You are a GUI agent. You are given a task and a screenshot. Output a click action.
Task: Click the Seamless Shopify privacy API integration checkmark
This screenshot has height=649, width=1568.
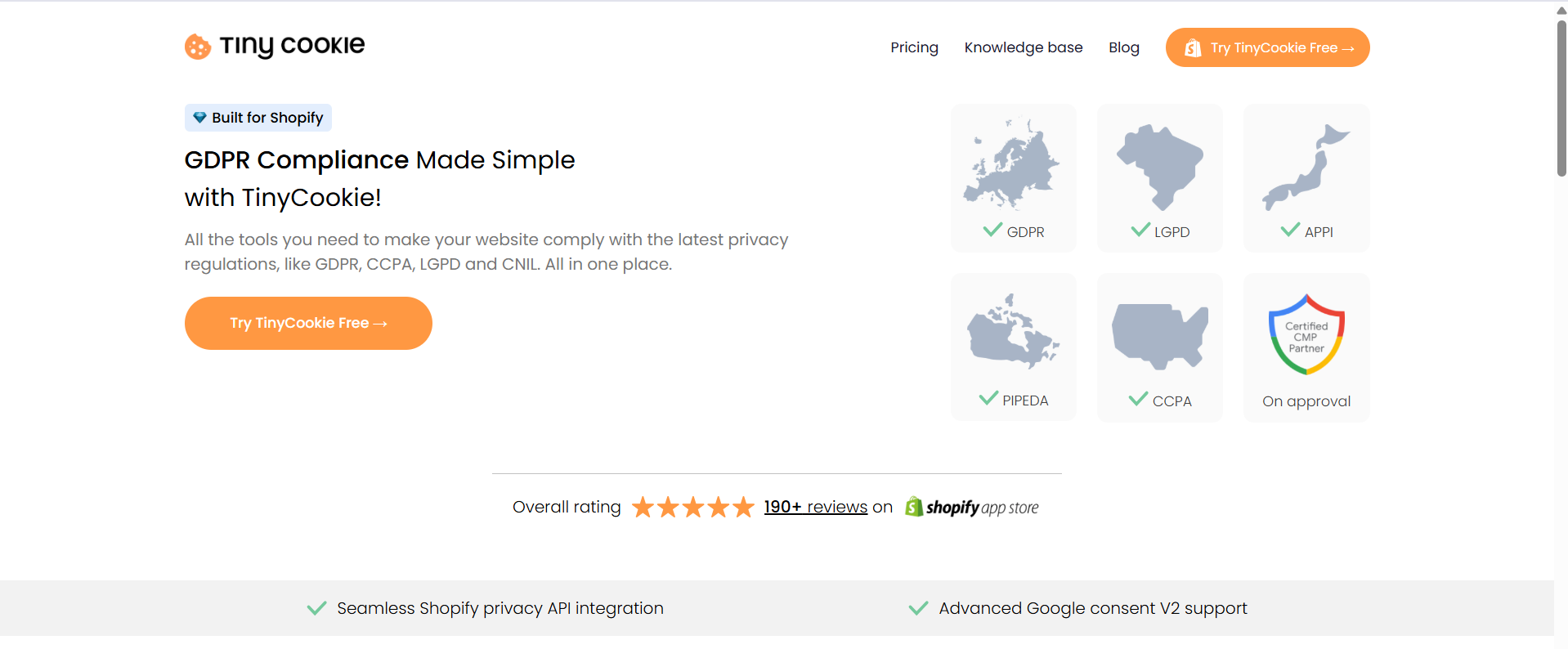(x=316, y=608)
